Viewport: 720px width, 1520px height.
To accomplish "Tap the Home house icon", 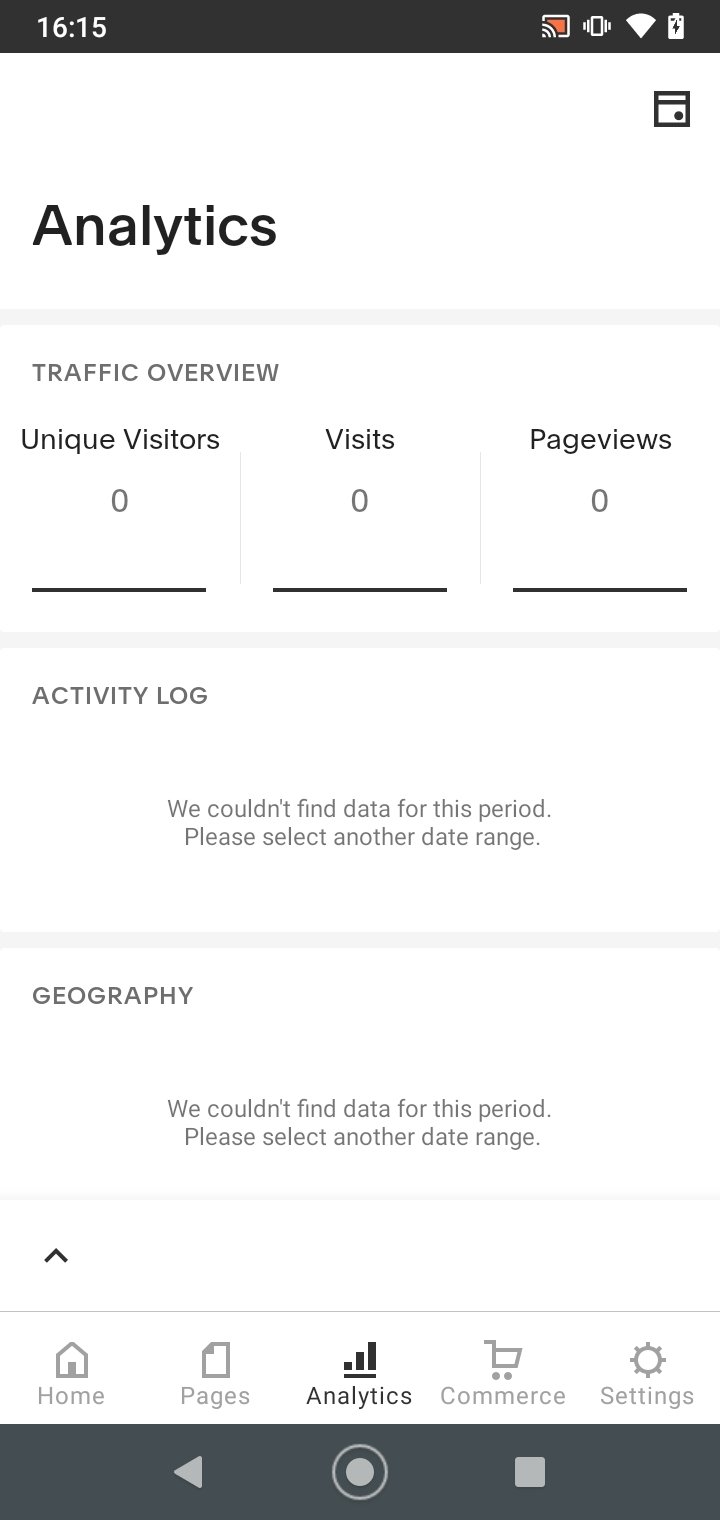I will pos(71,1359).
